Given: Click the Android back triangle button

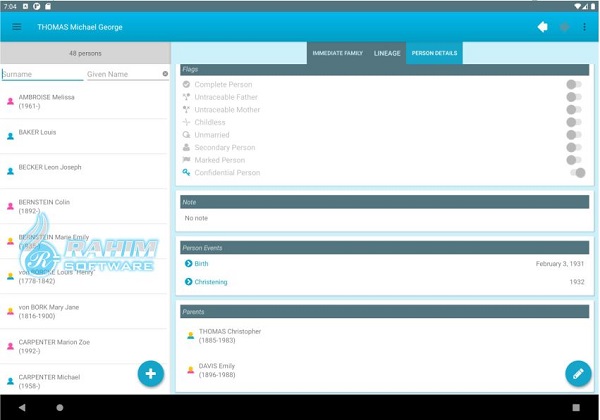Looking at the screenshot, I should click(x=22, y=407).
